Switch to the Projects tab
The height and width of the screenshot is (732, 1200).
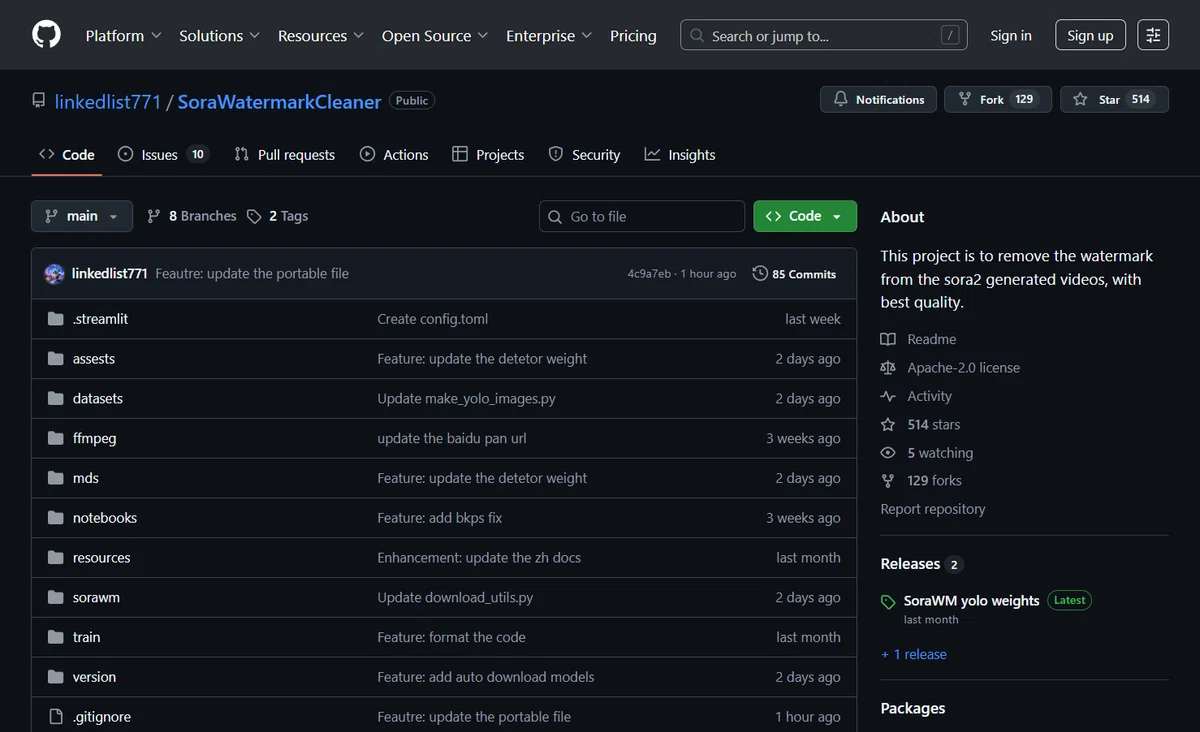point(488,154)
